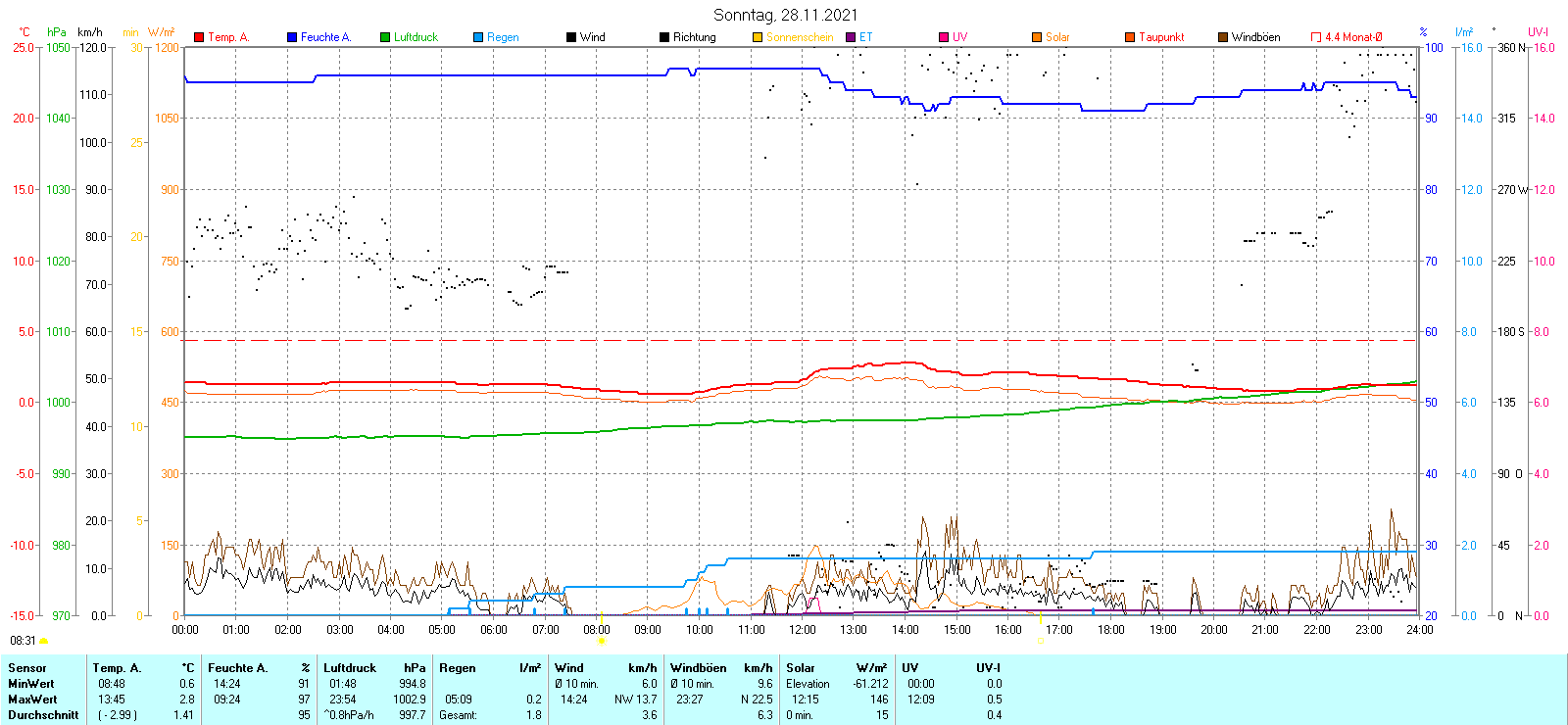Click the 180 S wind direction axis label
This screenshot has width=1568, height=725.
tap(1510, 331)
